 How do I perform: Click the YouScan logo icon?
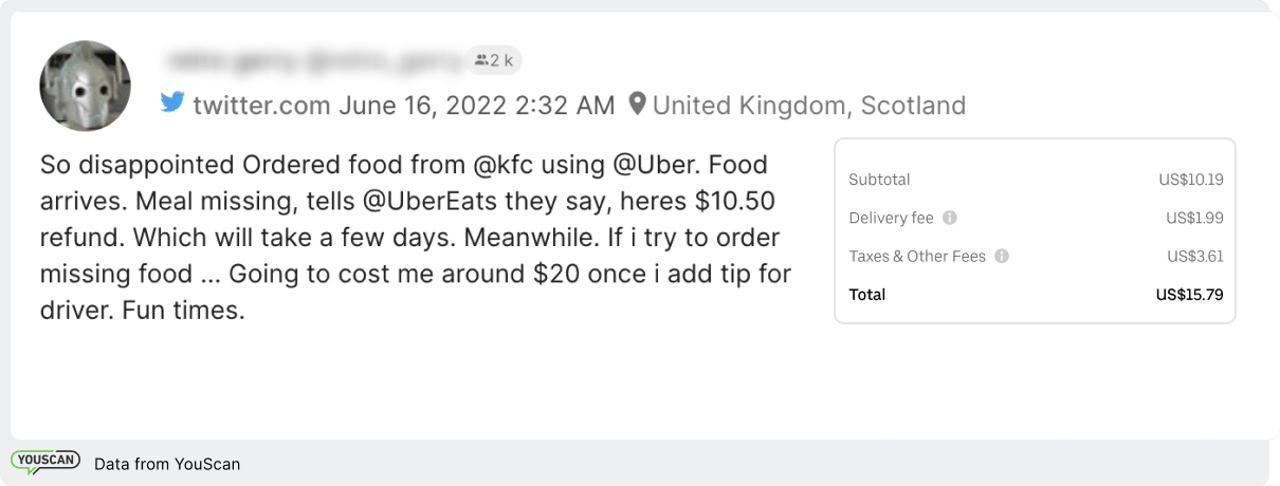tap(46, 463)
